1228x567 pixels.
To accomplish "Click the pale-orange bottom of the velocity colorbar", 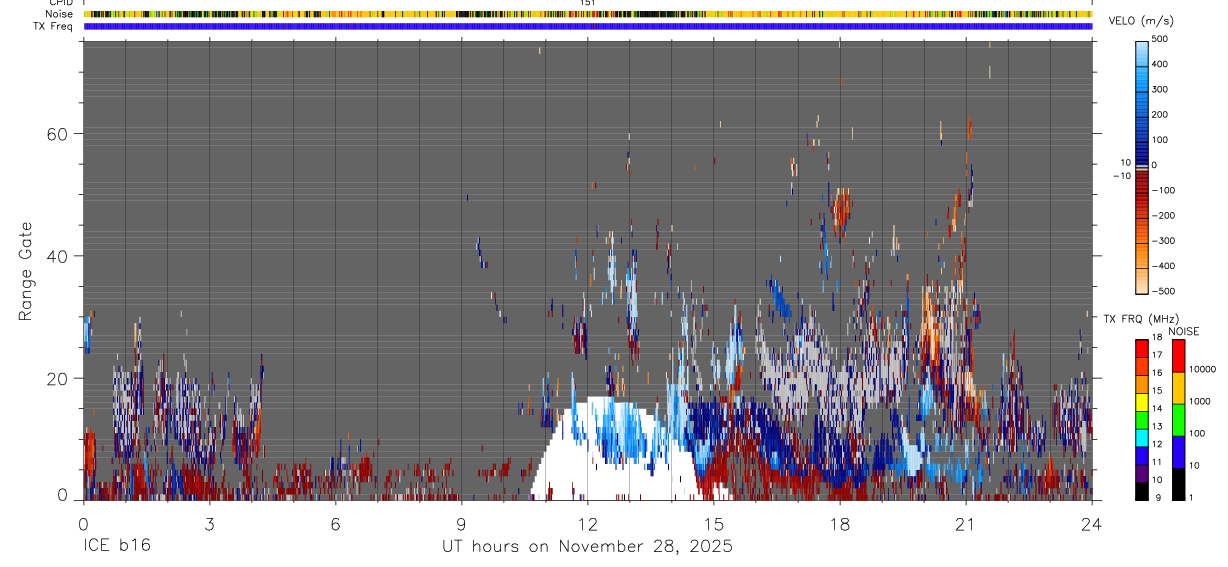I will coord(1142,280).
